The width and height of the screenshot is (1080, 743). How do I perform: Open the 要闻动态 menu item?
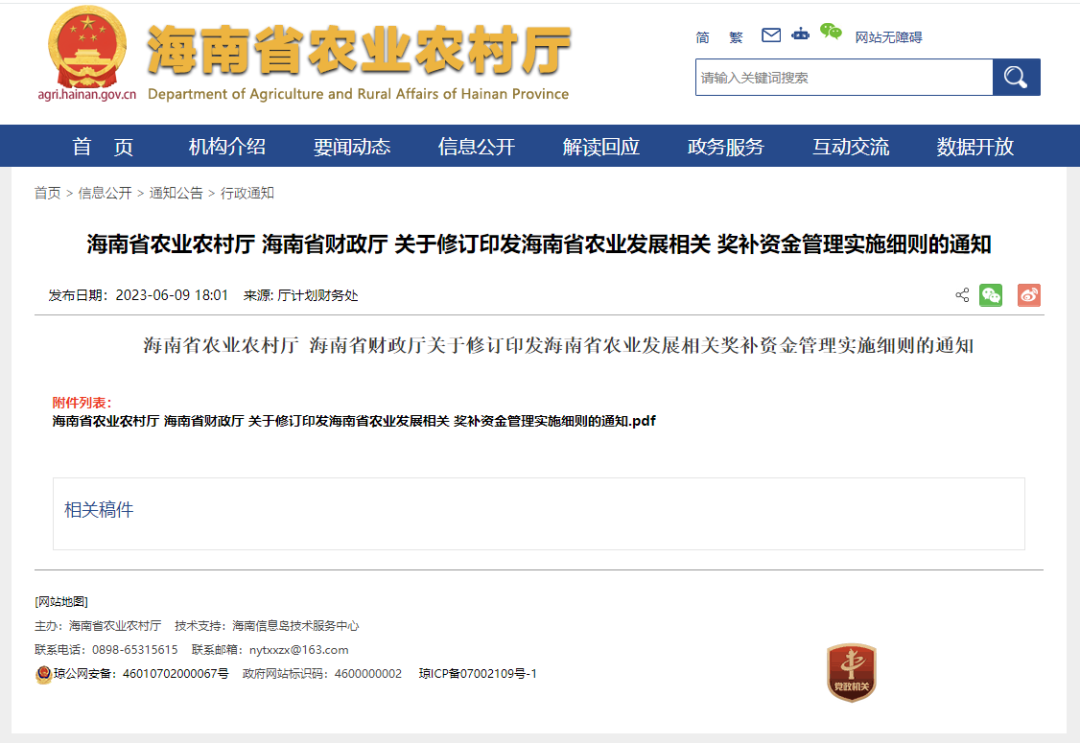[x=351, y=147]
